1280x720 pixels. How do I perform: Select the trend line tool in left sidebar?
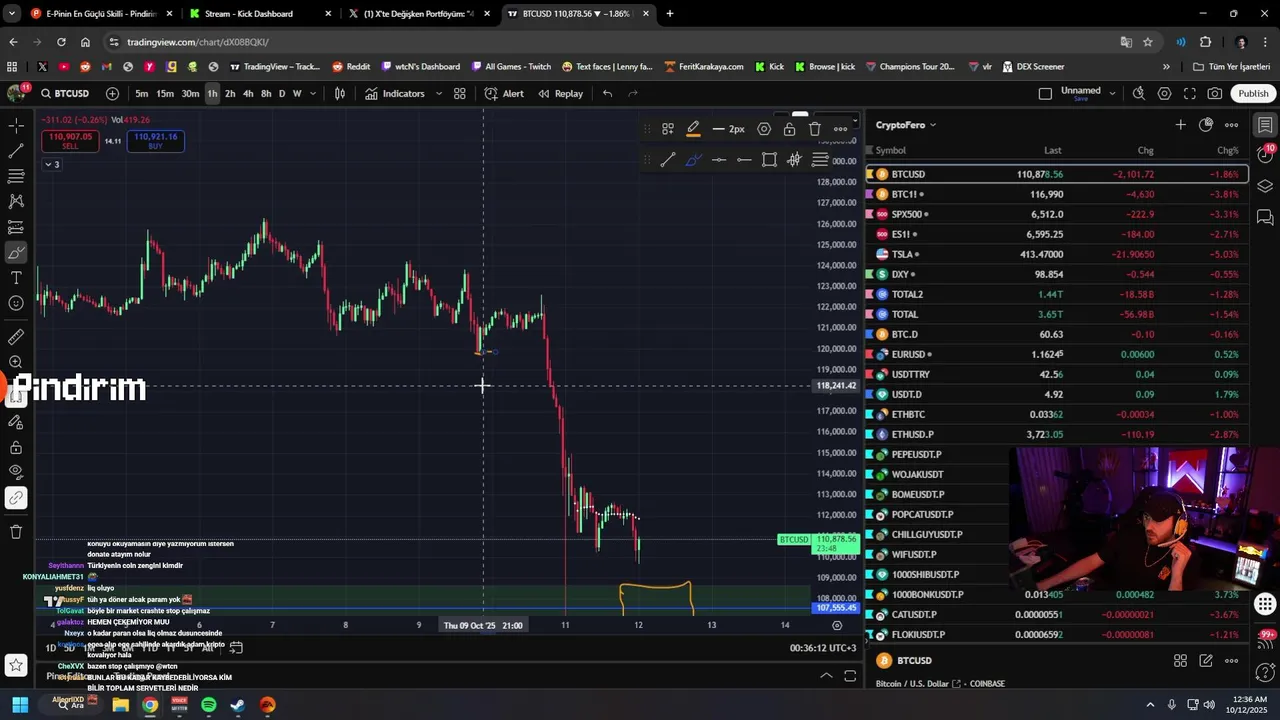(x=16, y=151)
